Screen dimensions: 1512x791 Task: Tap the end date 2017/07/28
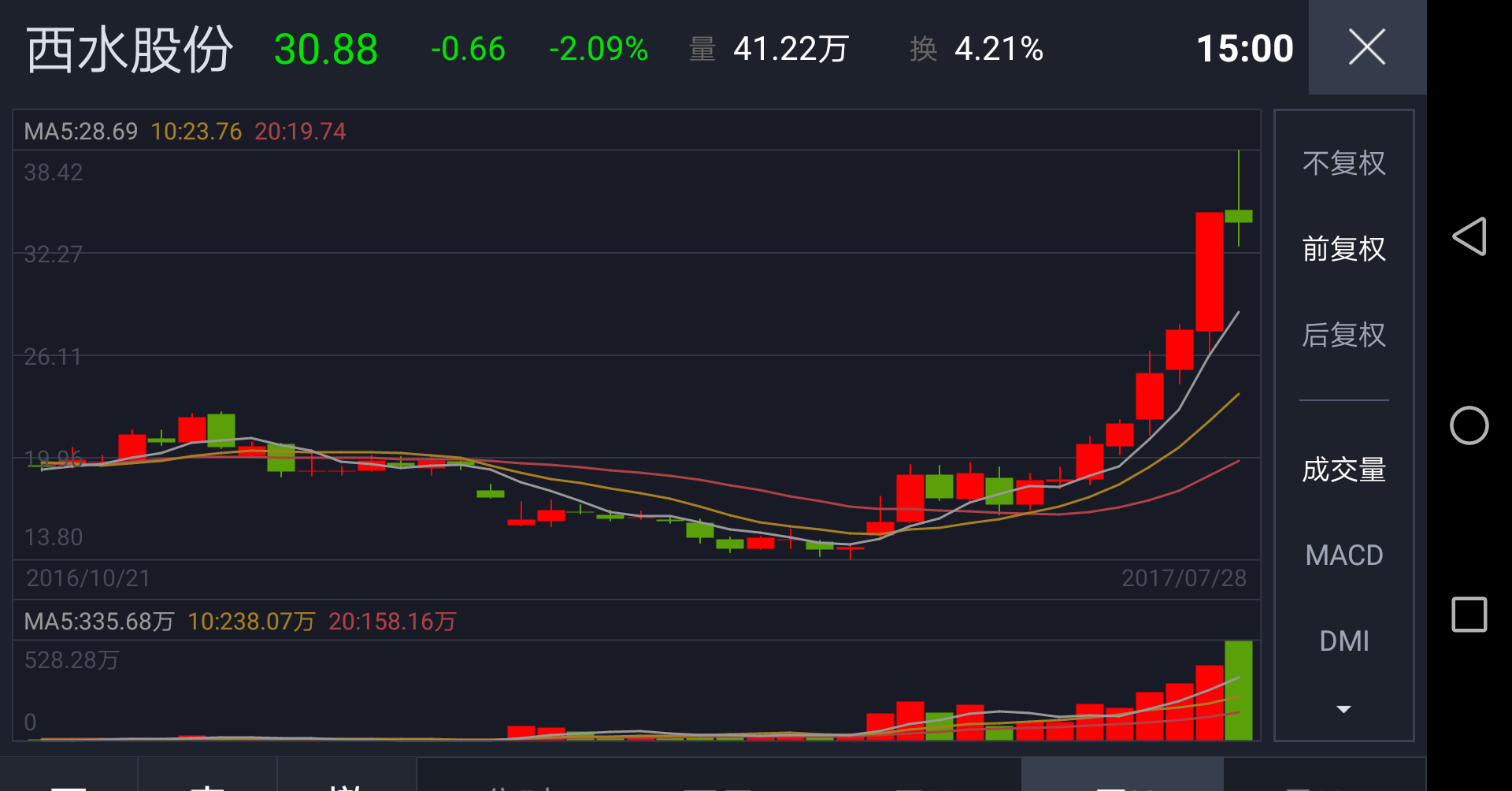pos(1184,578)
